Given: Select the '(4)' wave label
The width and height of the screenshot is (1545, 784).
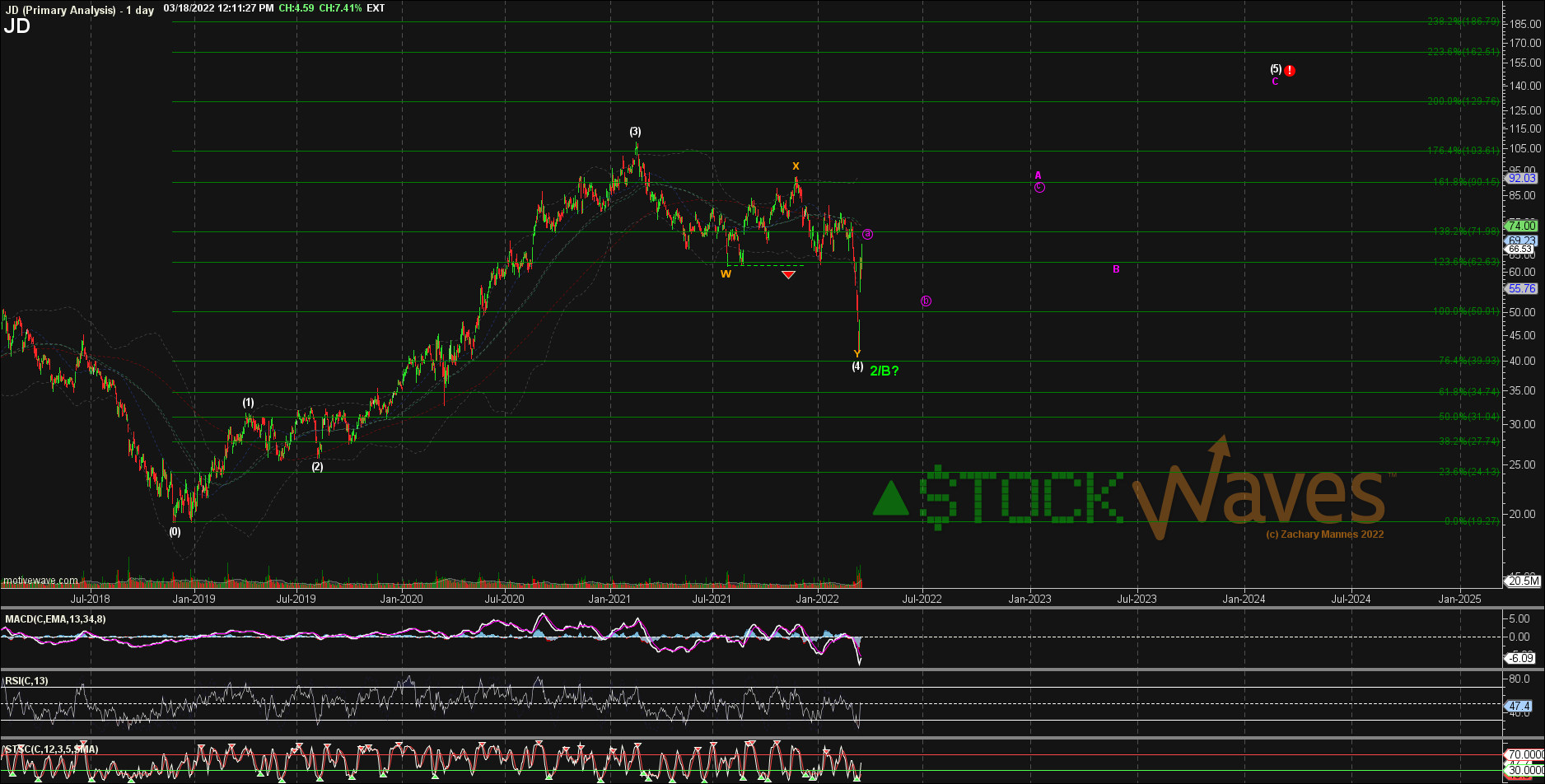Looking at the screenshot, I should pos(857,366).
